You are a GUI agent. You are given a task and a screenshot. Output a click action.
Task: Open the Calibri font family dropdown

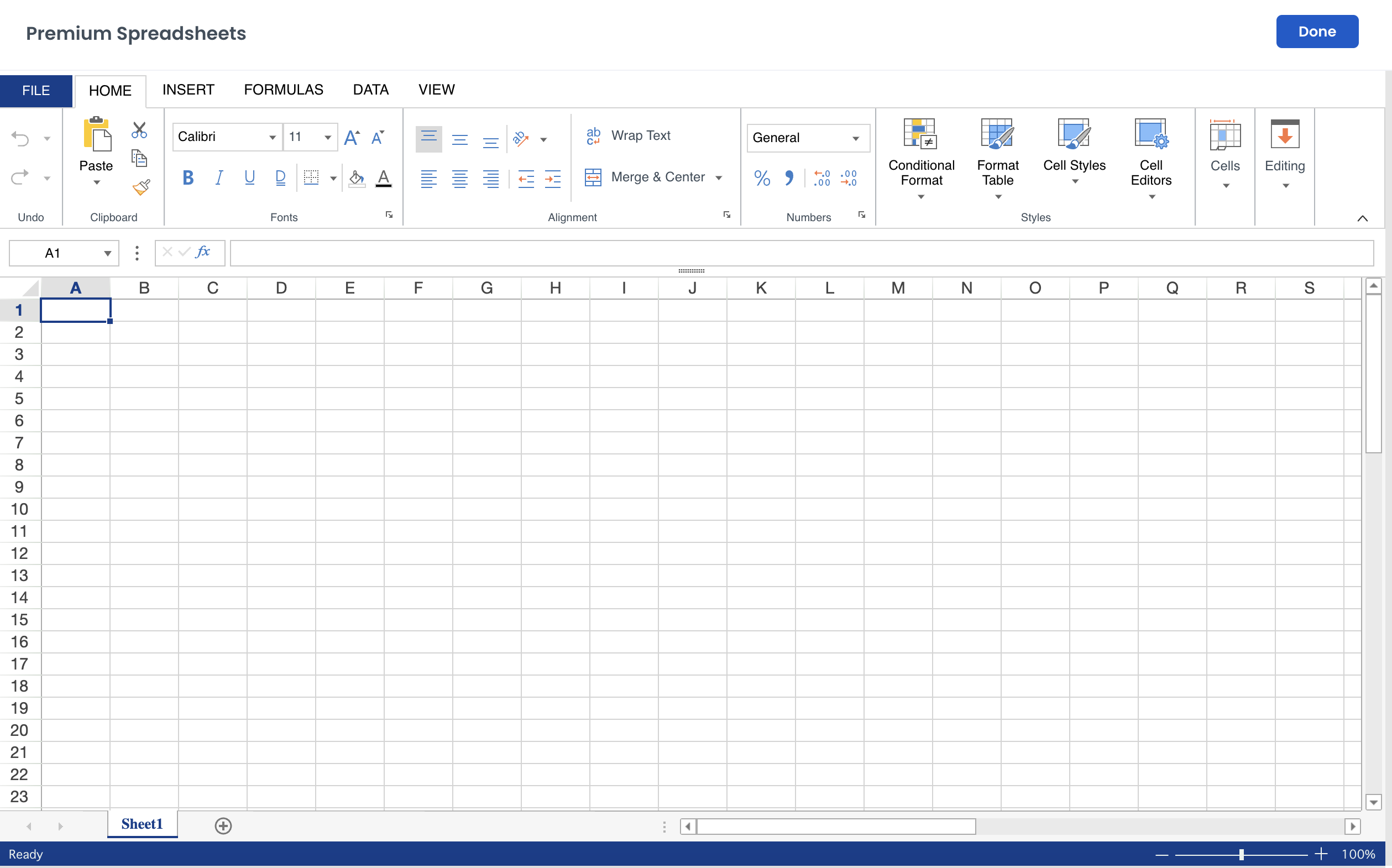(x=272, y=137)
